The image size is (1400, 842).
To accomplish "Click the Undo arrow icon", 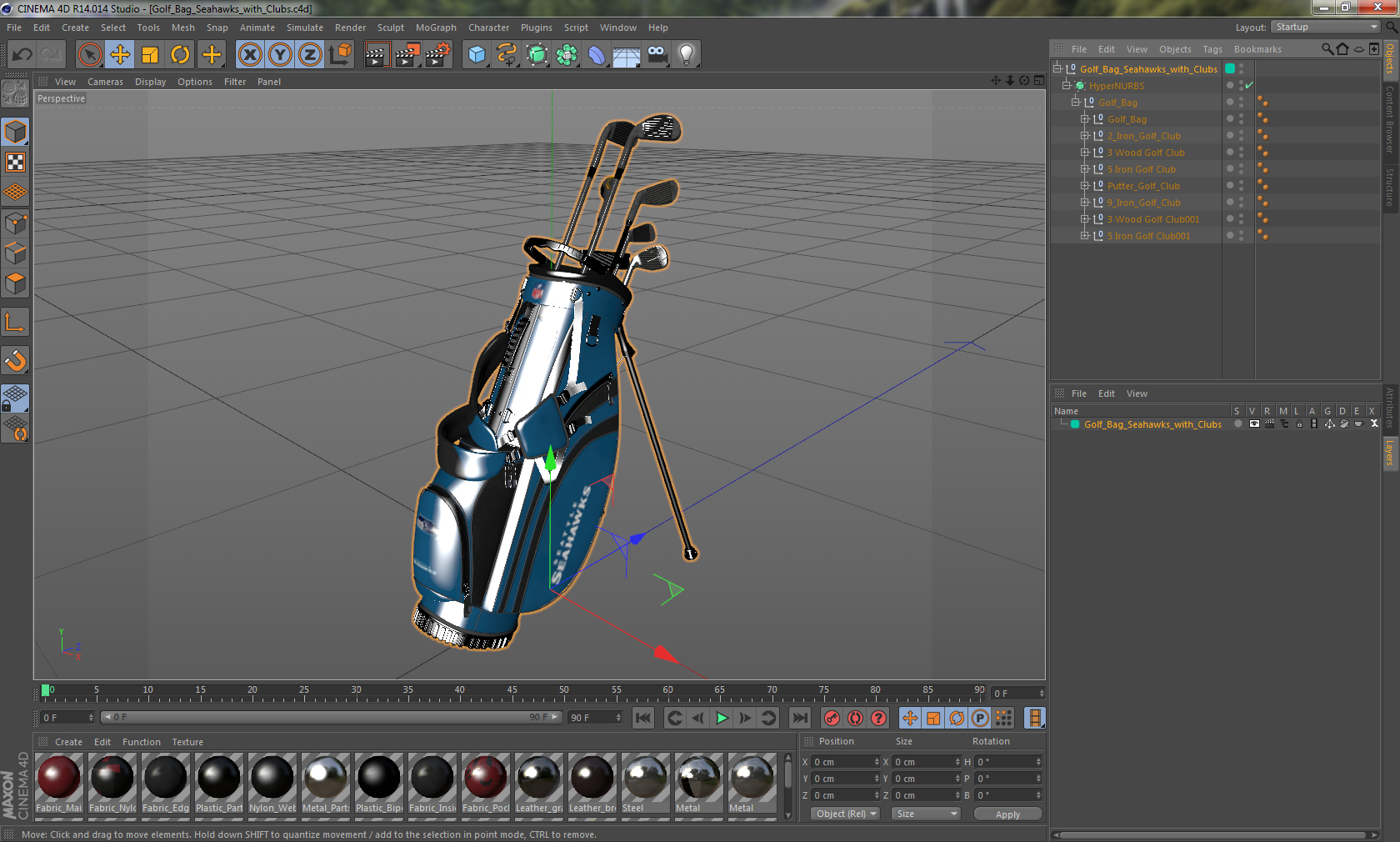I will [22, 55].
